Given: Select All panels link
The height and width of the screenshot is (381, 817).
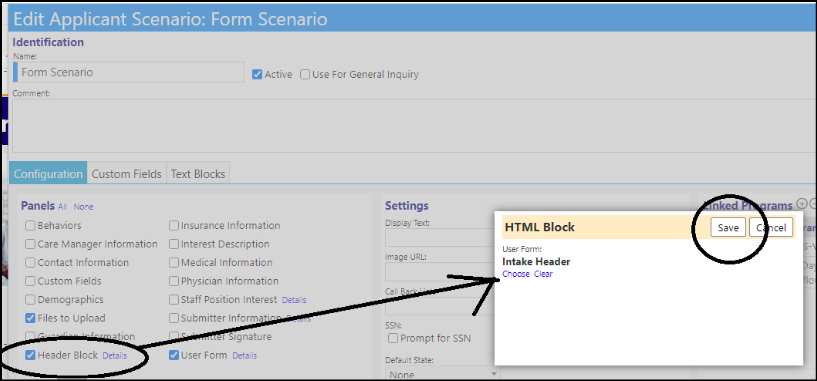Looking at the screenshot, I should 63,207.
